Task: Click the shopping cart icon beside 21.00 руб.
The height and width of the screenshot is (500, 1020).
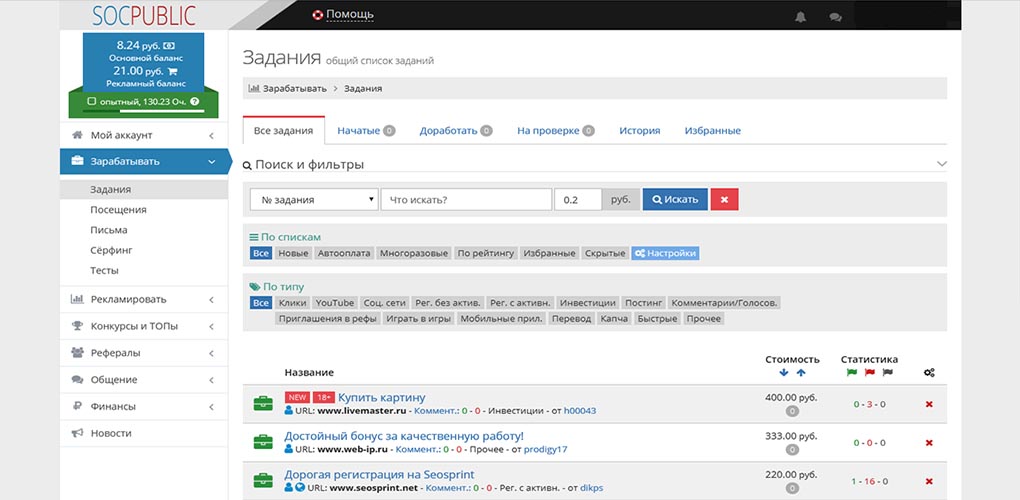Action: click(x=172, y=72)
